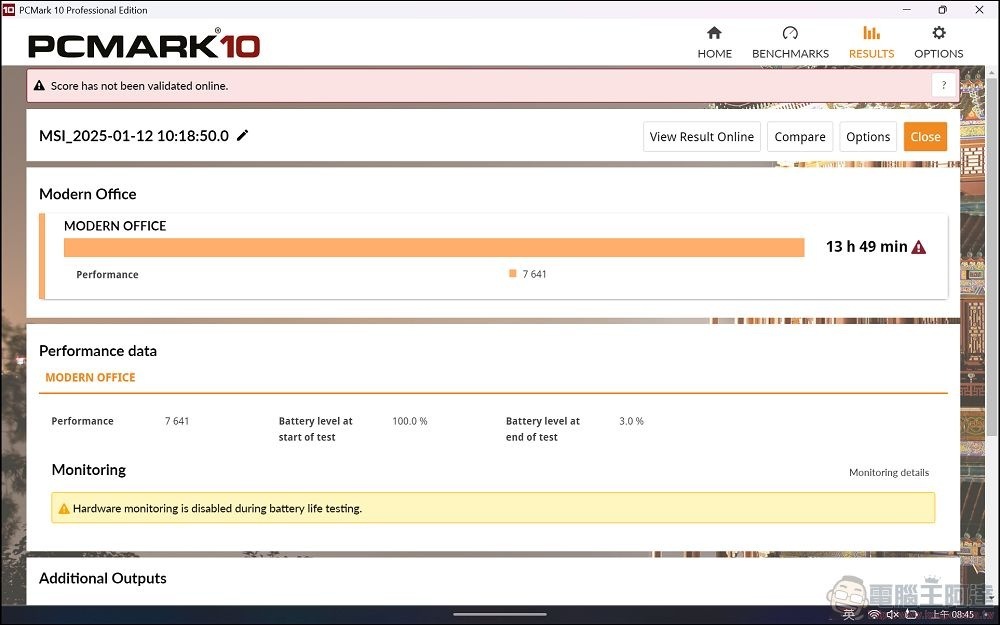Click the muted speaker icon in taskbar

click(x=893, y=614)
